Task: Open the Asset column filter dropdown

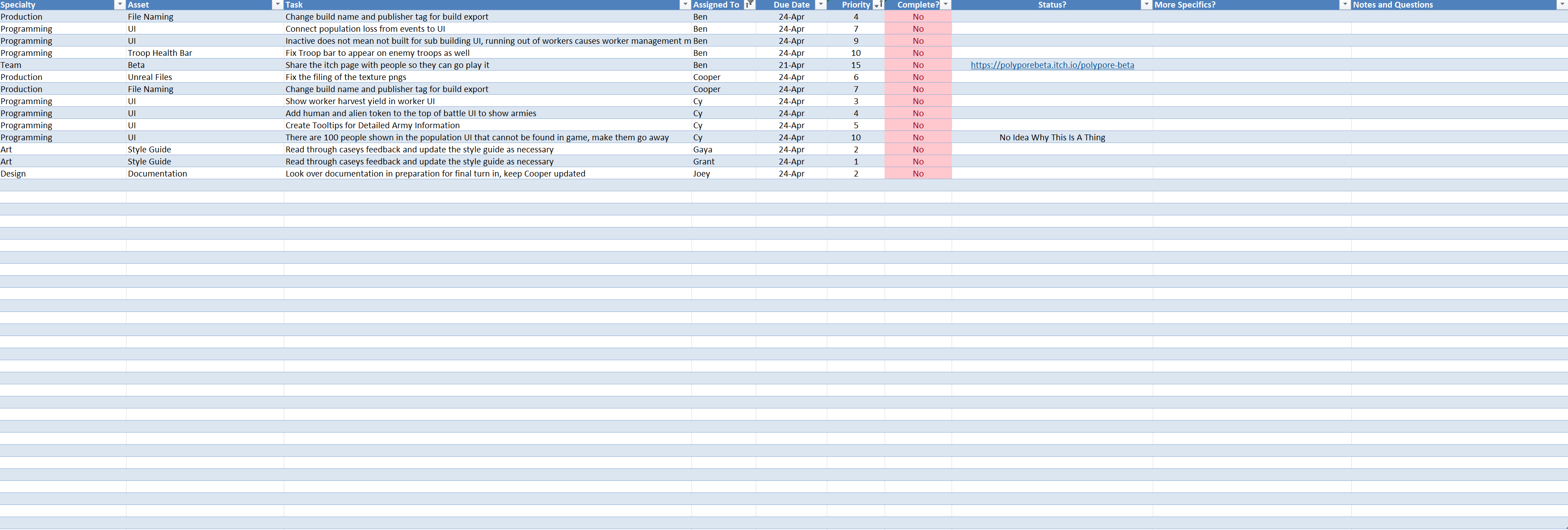Action: [x=278, y=4]
